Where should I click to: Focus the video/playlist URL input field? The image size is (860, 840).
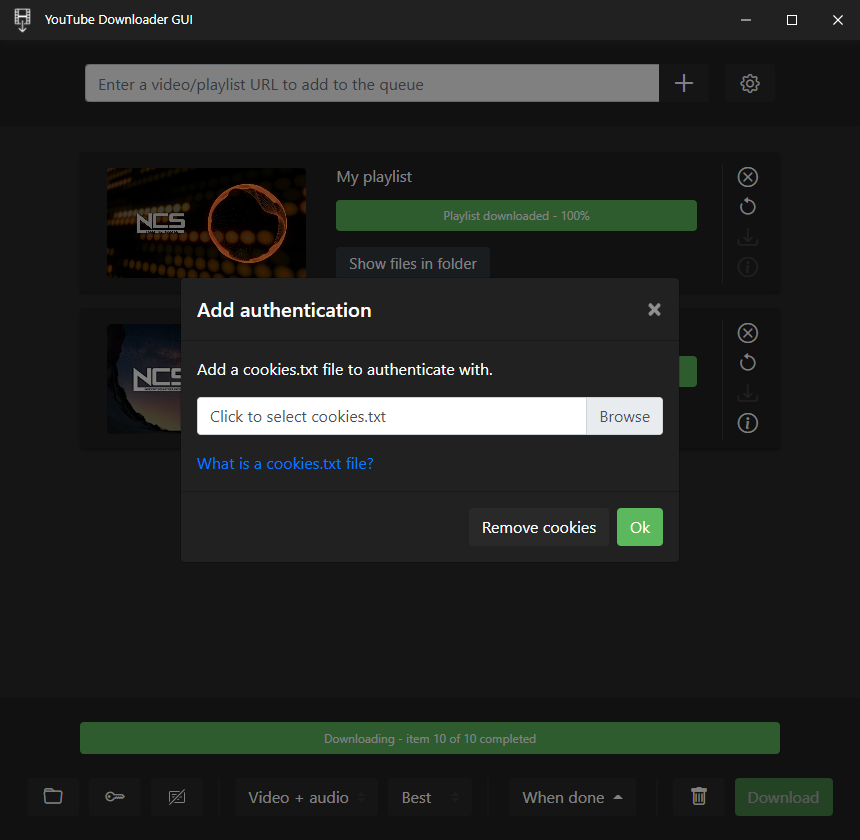(372, 83)
